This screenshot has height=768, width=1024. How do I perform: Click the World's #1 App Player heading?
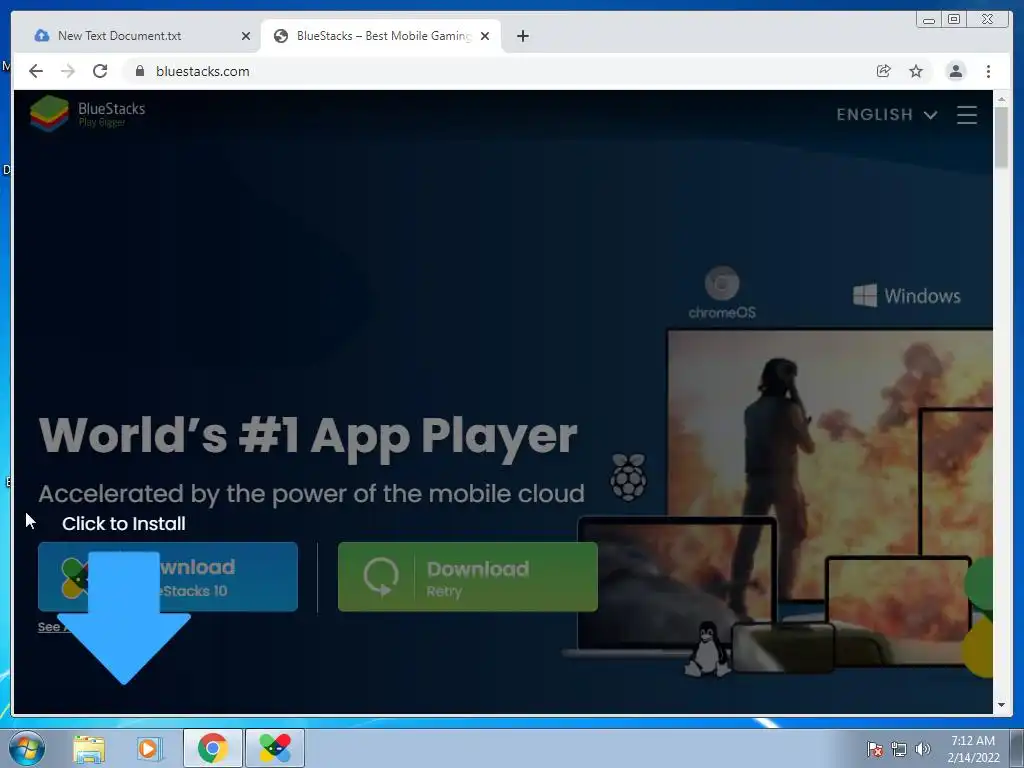308,437
